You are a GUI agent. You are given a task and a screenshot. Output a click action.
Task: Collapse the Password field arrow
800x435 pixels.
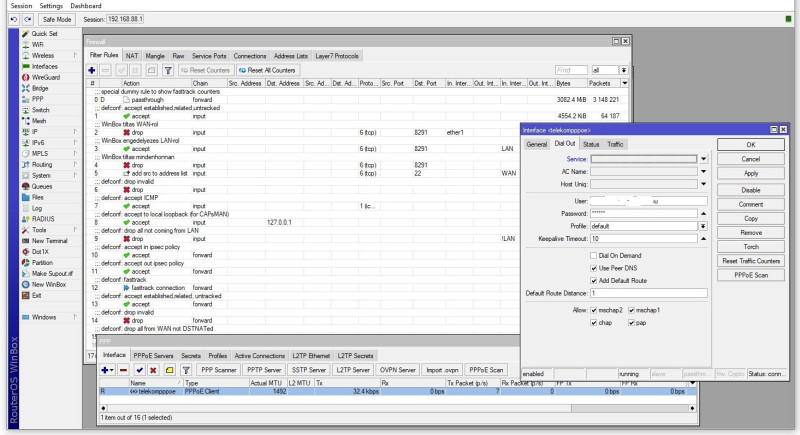point(704,214)
